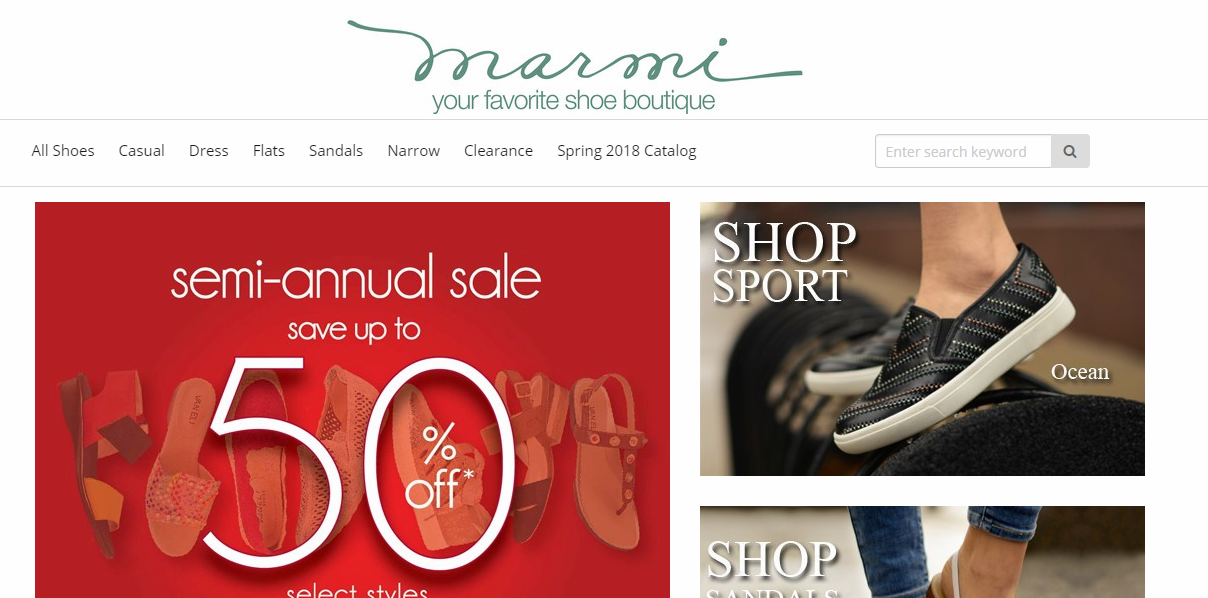This screenshot has width=1208, height=598.
Task: Click the Ocean shoe label
Action: (1080, 372)
